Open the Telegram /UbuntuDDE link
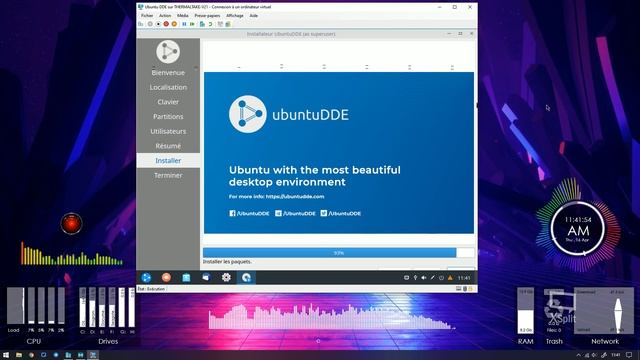 pos(295,213)
